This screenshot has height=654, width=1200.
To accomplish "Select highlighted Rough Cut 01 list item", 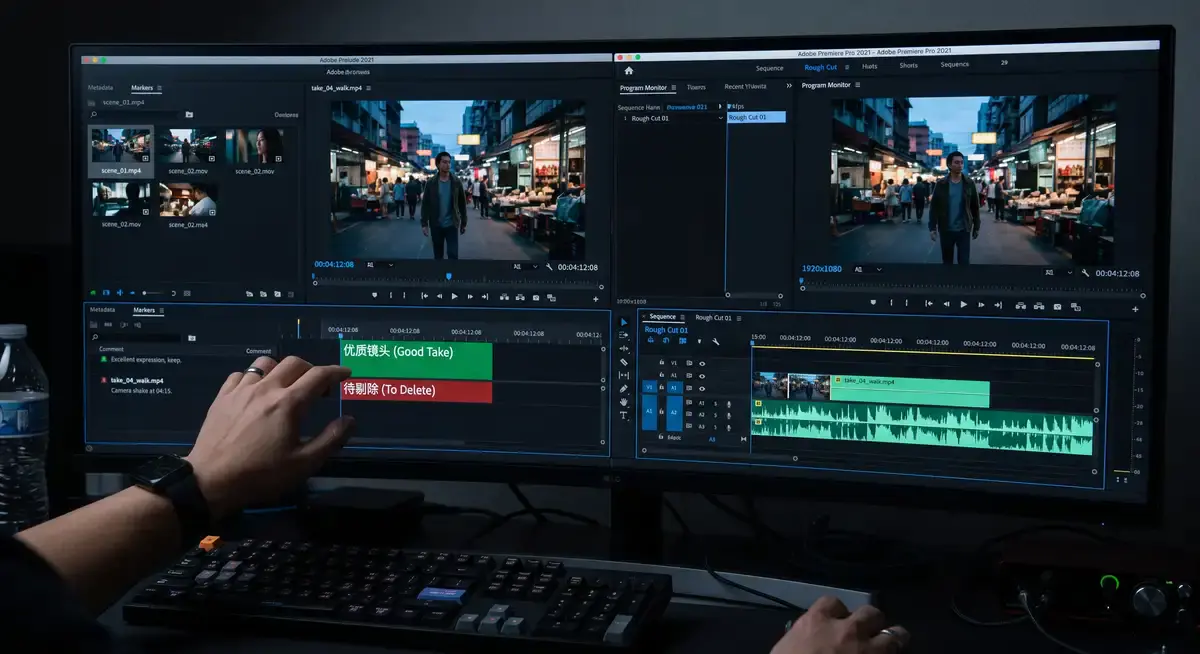I will point(756,117).
